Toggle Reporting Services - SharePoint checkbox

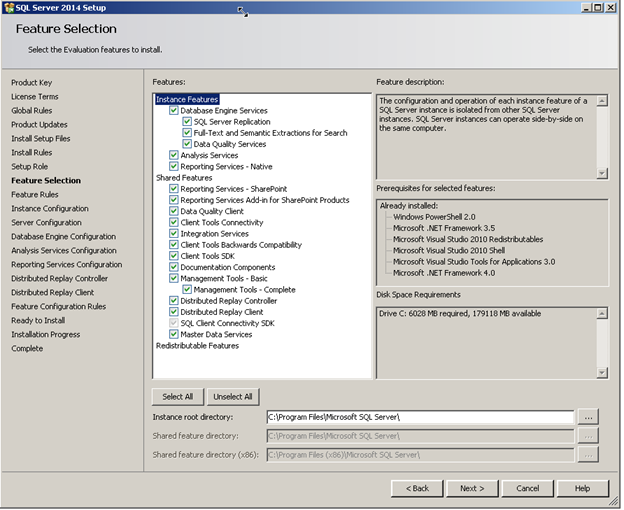(x=174, y=189)
